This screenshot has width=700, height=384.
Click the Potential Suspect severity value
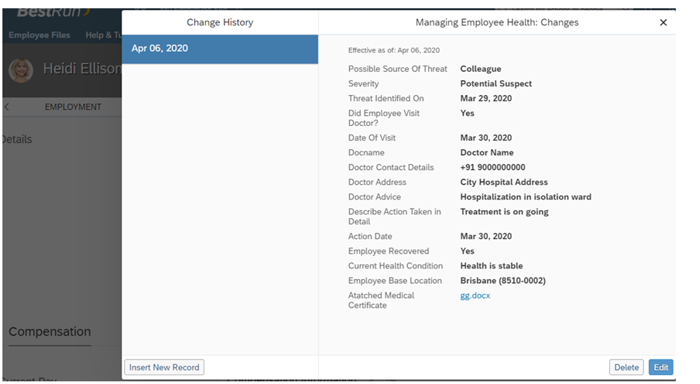(496, 83)
